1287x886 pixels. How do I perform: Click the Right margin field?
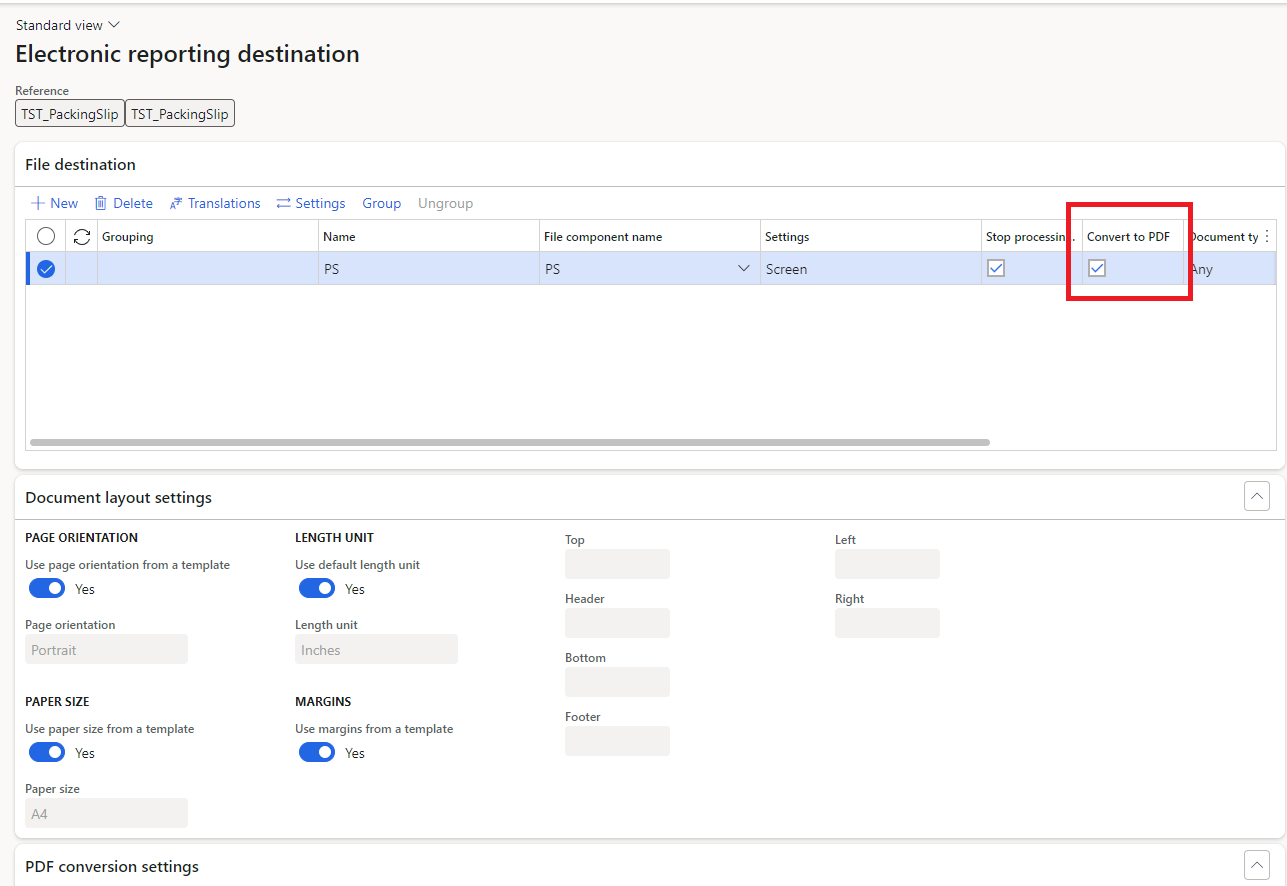tap(887, 623)
